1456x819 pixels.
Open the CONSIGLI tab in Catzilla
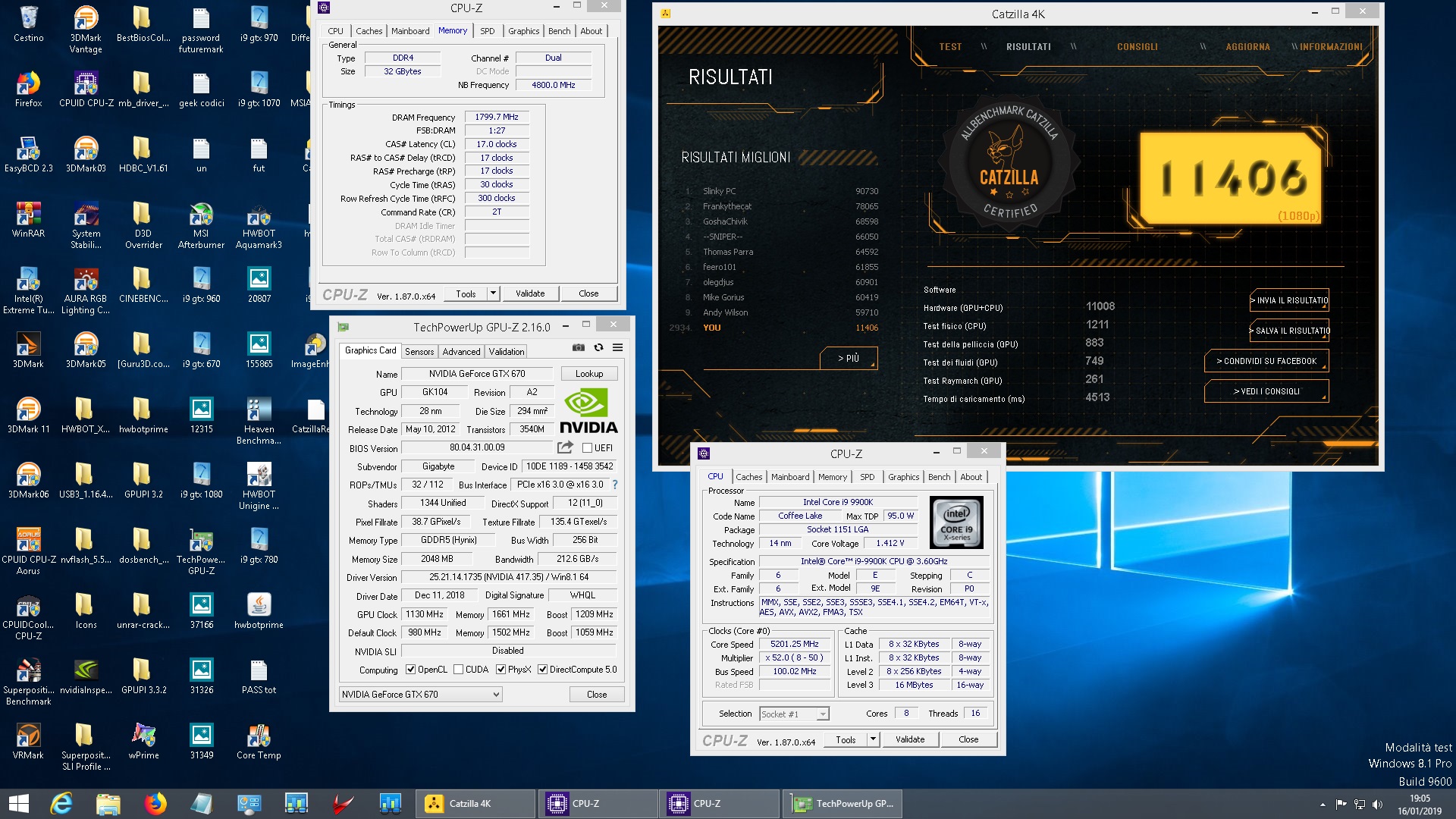point(1137,47)
